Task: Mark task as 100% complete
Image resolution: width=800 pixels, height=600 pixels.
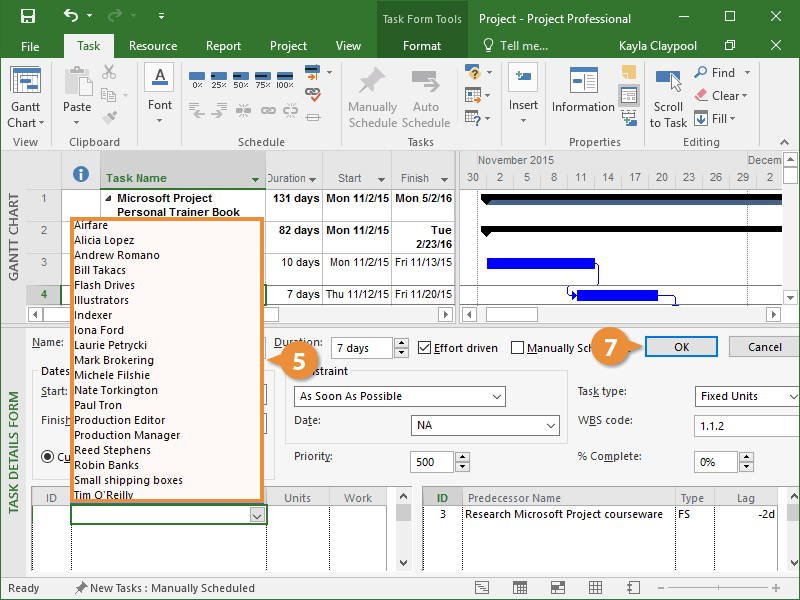Action: click(285, 79)
